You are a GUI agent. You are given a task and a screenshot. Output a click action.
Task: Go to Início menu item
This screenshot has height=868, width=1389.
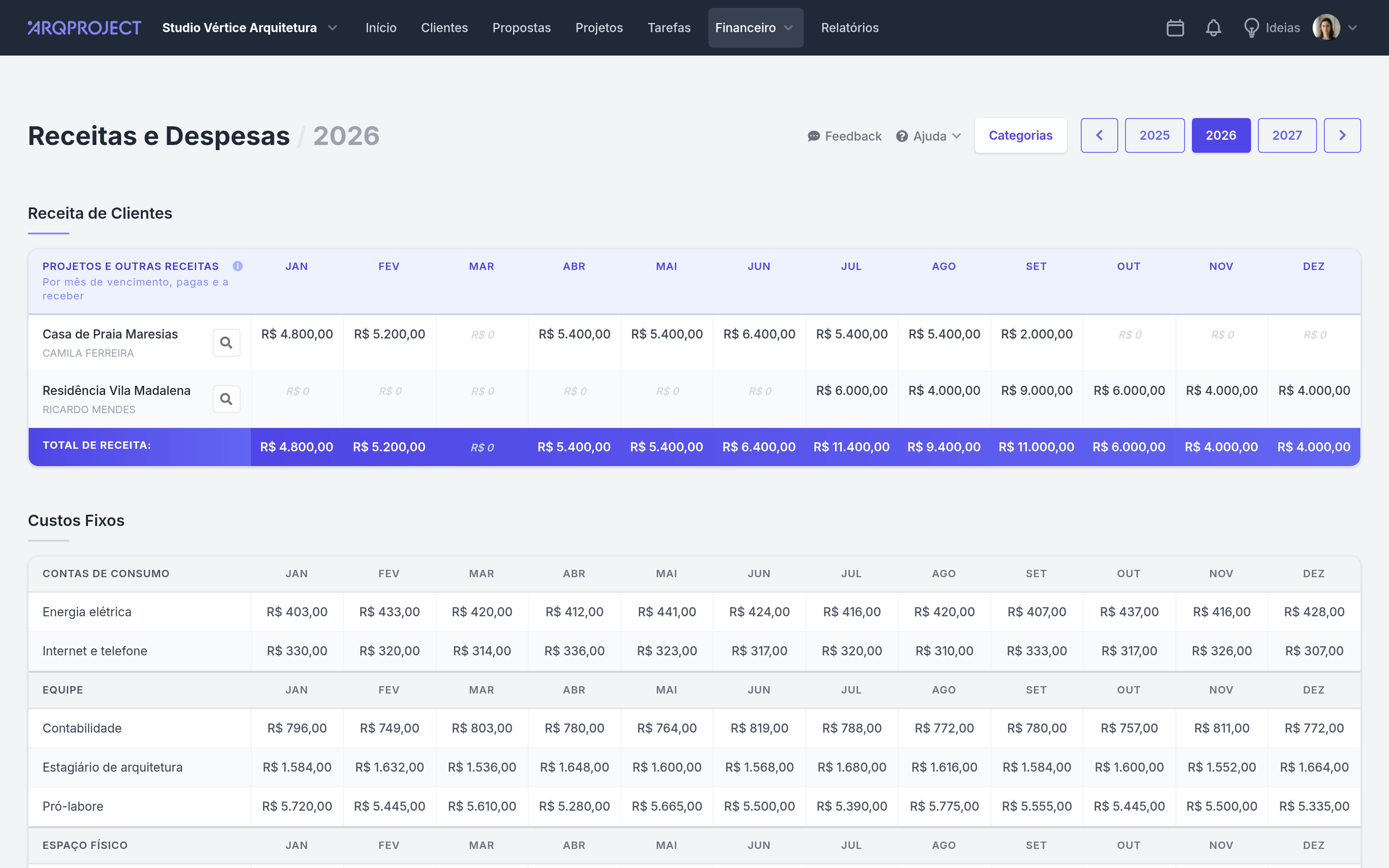point(381,27)
